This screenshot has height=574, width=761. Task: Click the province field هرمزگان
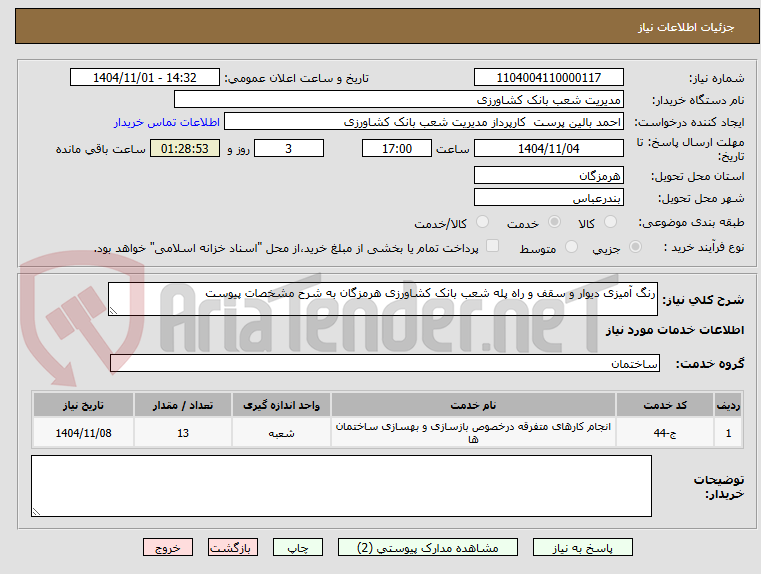click(x=549, y=175)
